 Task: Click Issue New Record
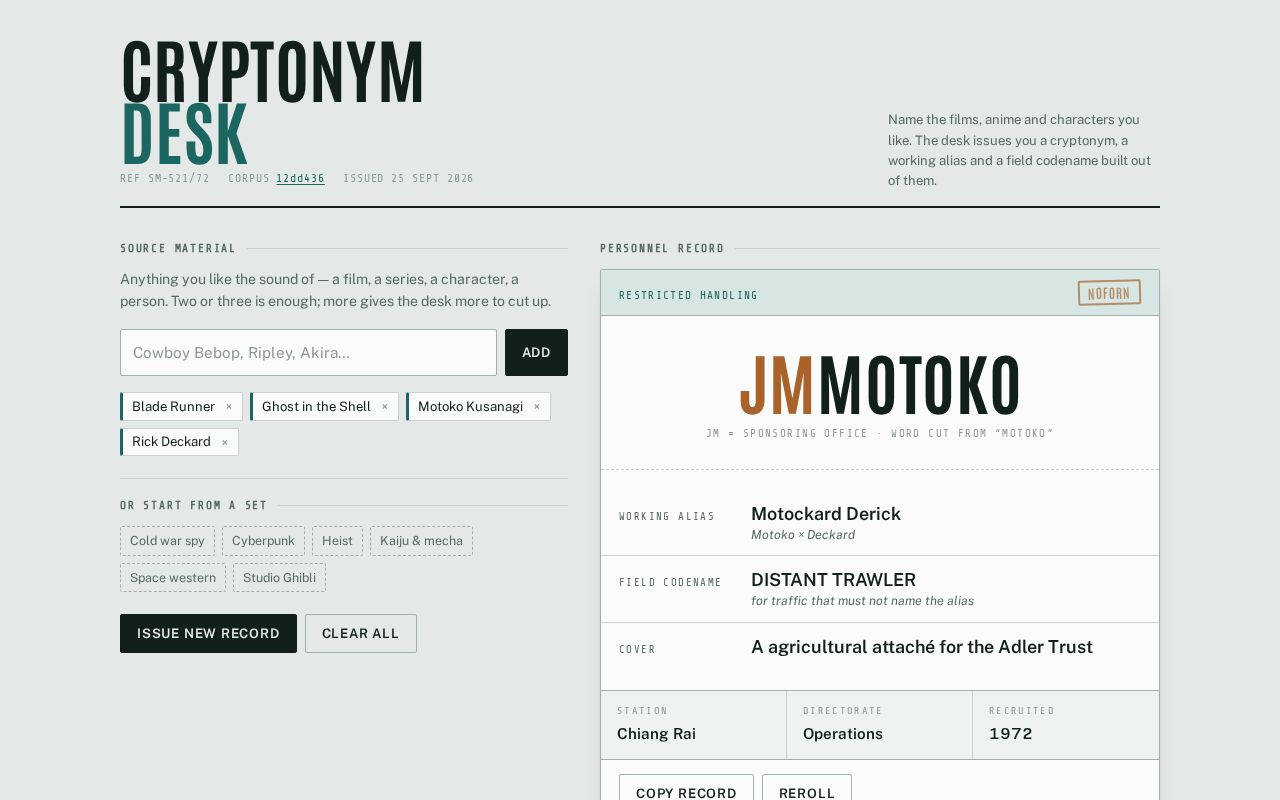tap(208, 634)
